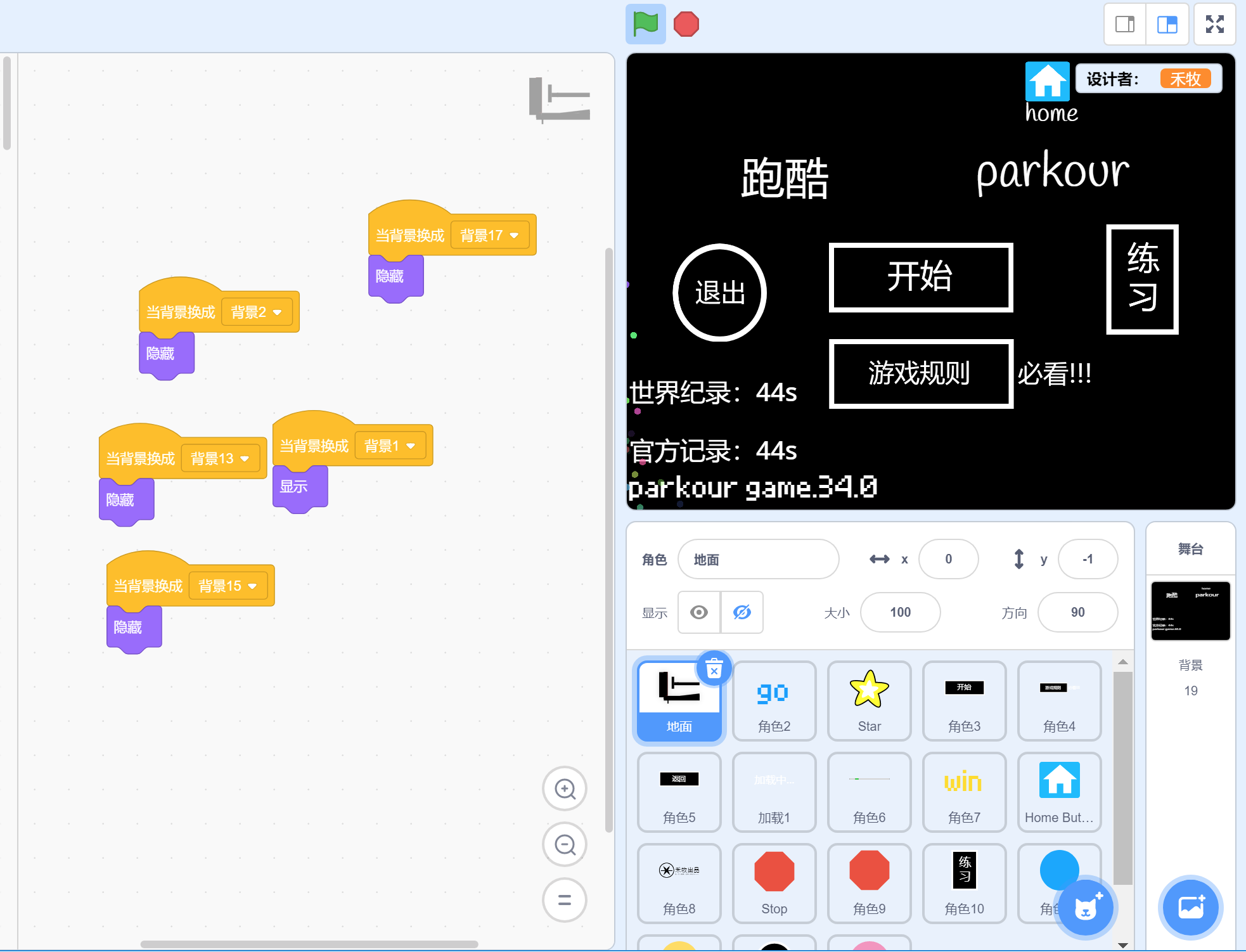The width and height of the screenshot is (1246, 952).
Task: Select the 角色2 go sprite
Action: click(x=774, y=701)
